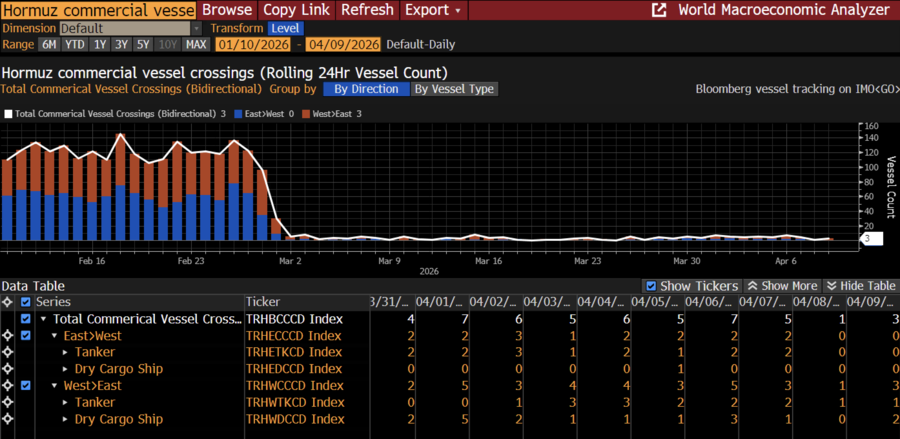900x439 pixels.
Task: Untick the Total Commercial Vessel Crossings series checkbox
Action: click(x=26, y=319)
